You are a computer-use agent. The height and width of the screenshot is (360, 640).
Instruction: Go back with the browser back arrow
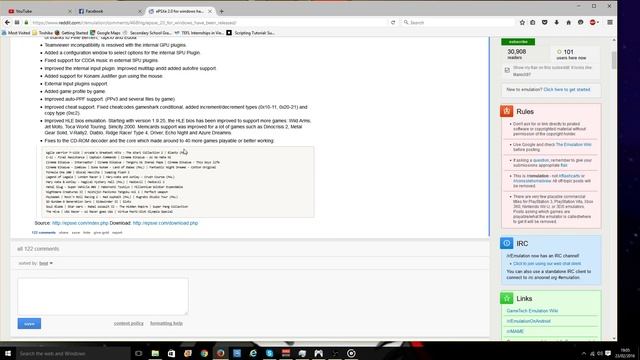point(7,22)
